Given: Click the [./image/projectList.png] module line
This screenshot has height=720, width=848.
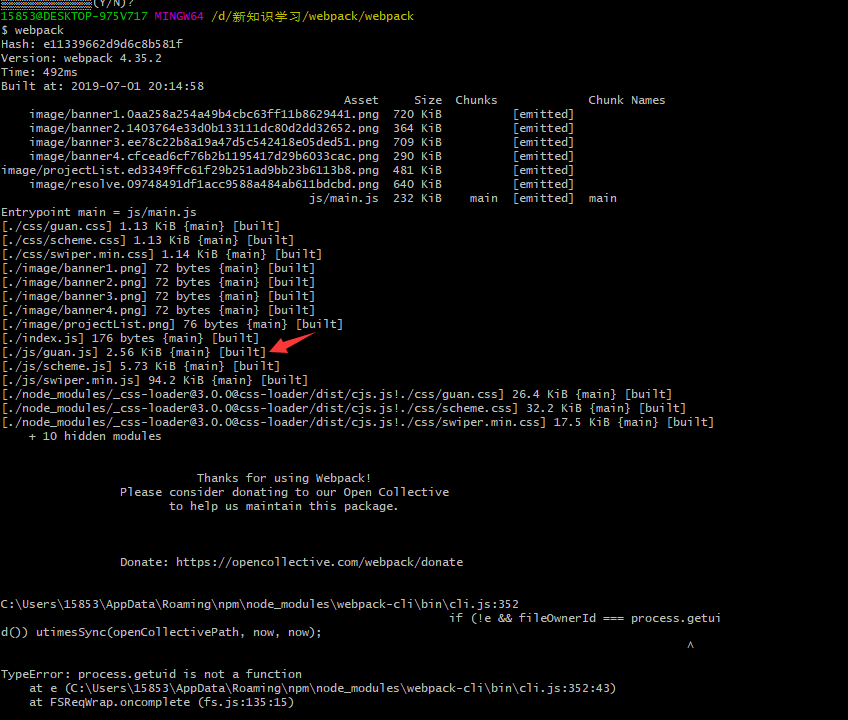Looking at the screenshot, I should (172, 325).
